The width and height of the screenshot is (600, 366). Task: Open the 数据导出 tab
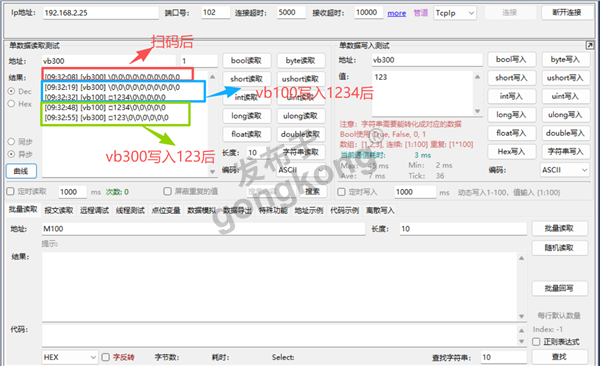click(238, 210)
